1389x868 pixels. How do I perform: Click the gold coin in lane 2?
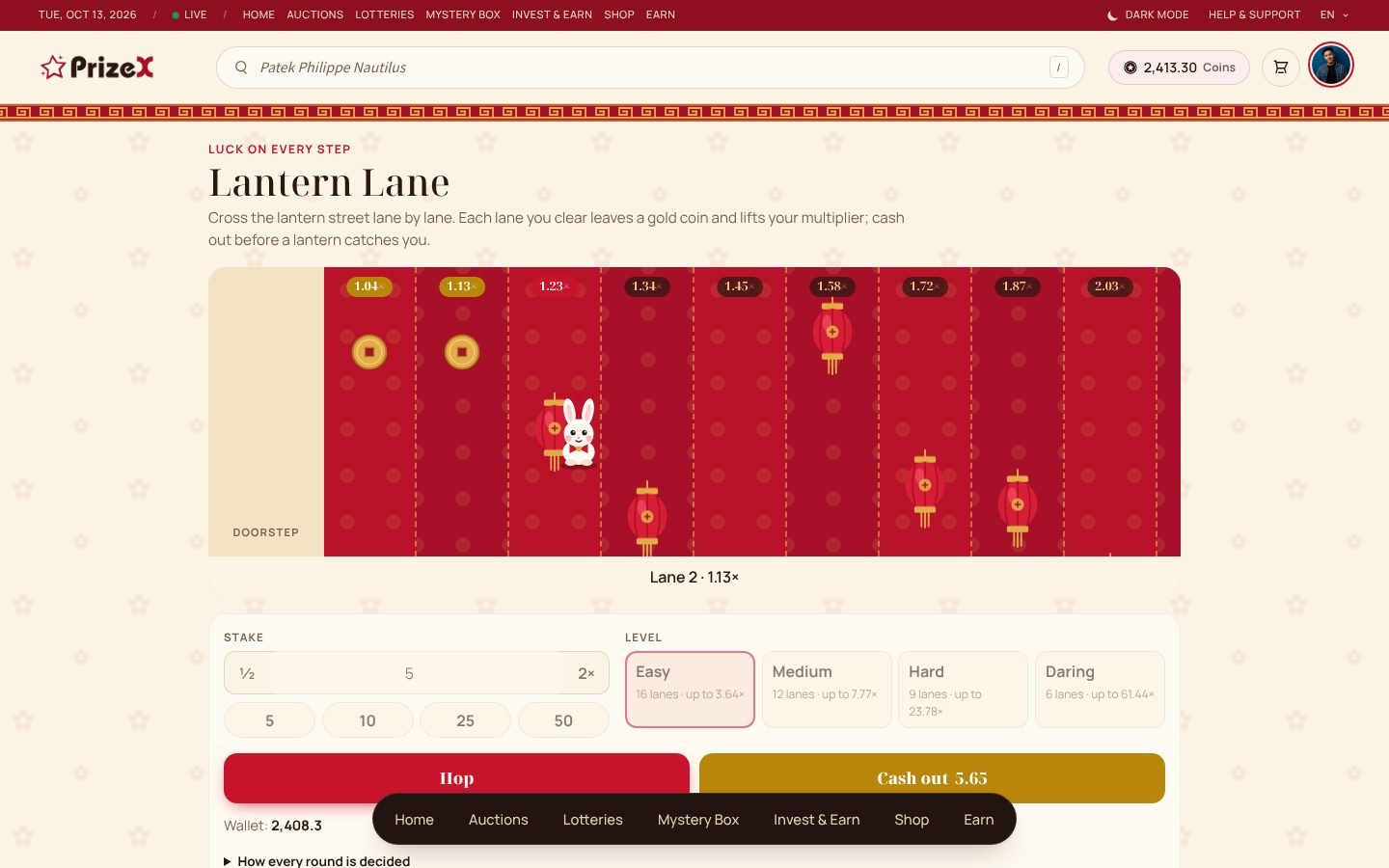462,352
